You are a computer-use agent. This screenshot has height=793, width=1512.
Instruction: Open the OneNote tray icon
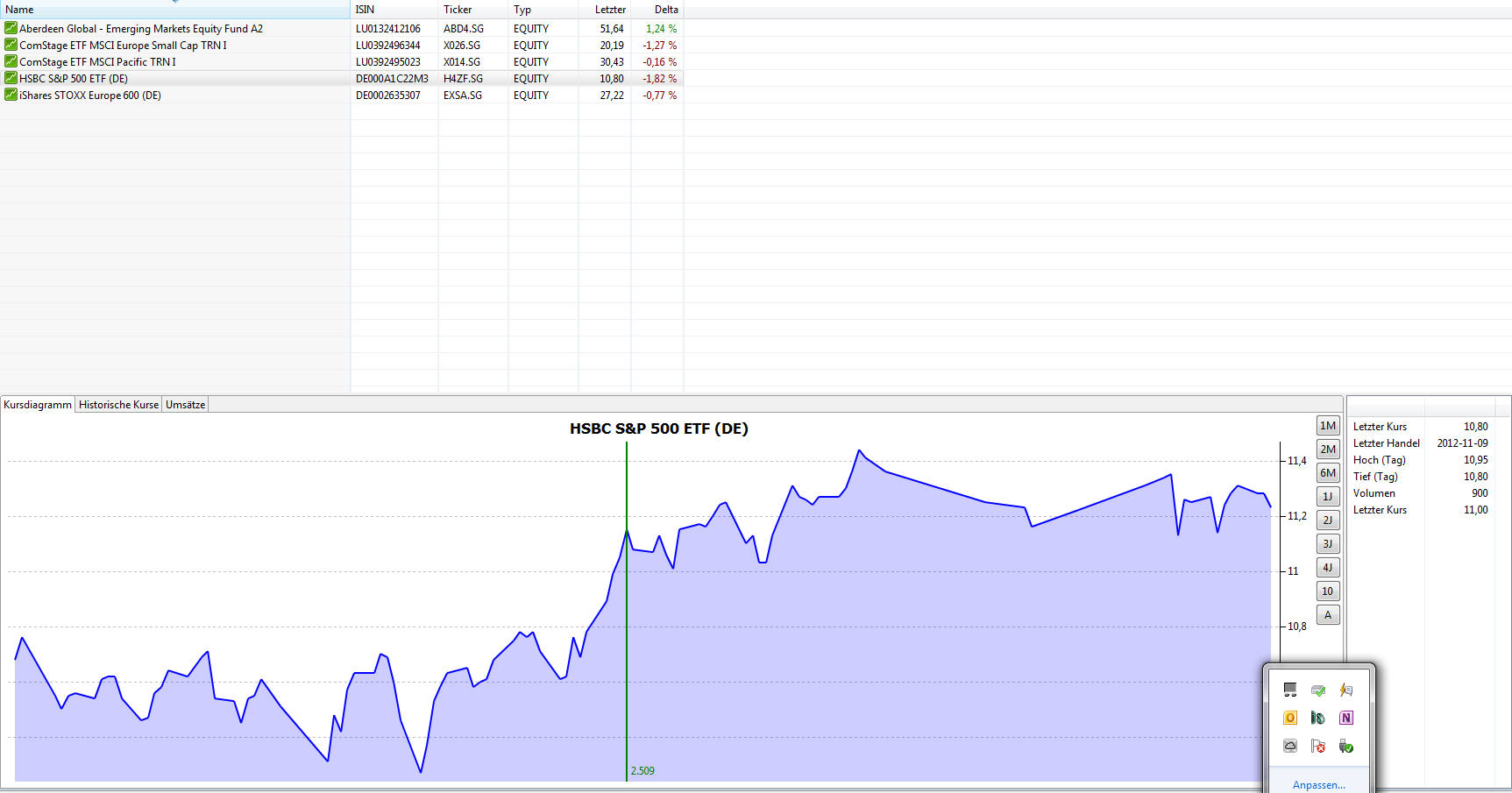coord(1346,719)
